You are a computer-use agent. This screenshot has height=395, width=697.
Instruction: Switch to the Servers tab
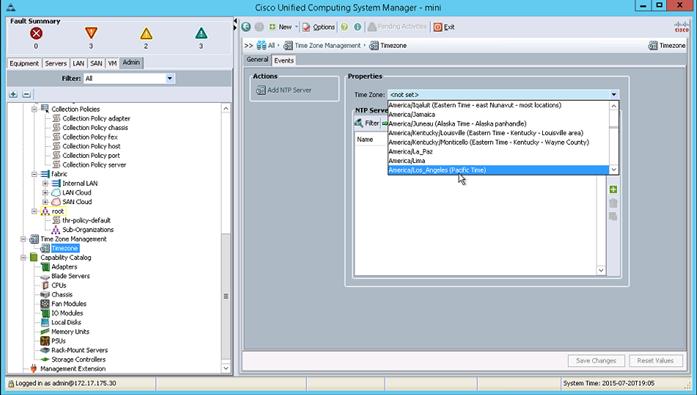(x=56, y=64)
